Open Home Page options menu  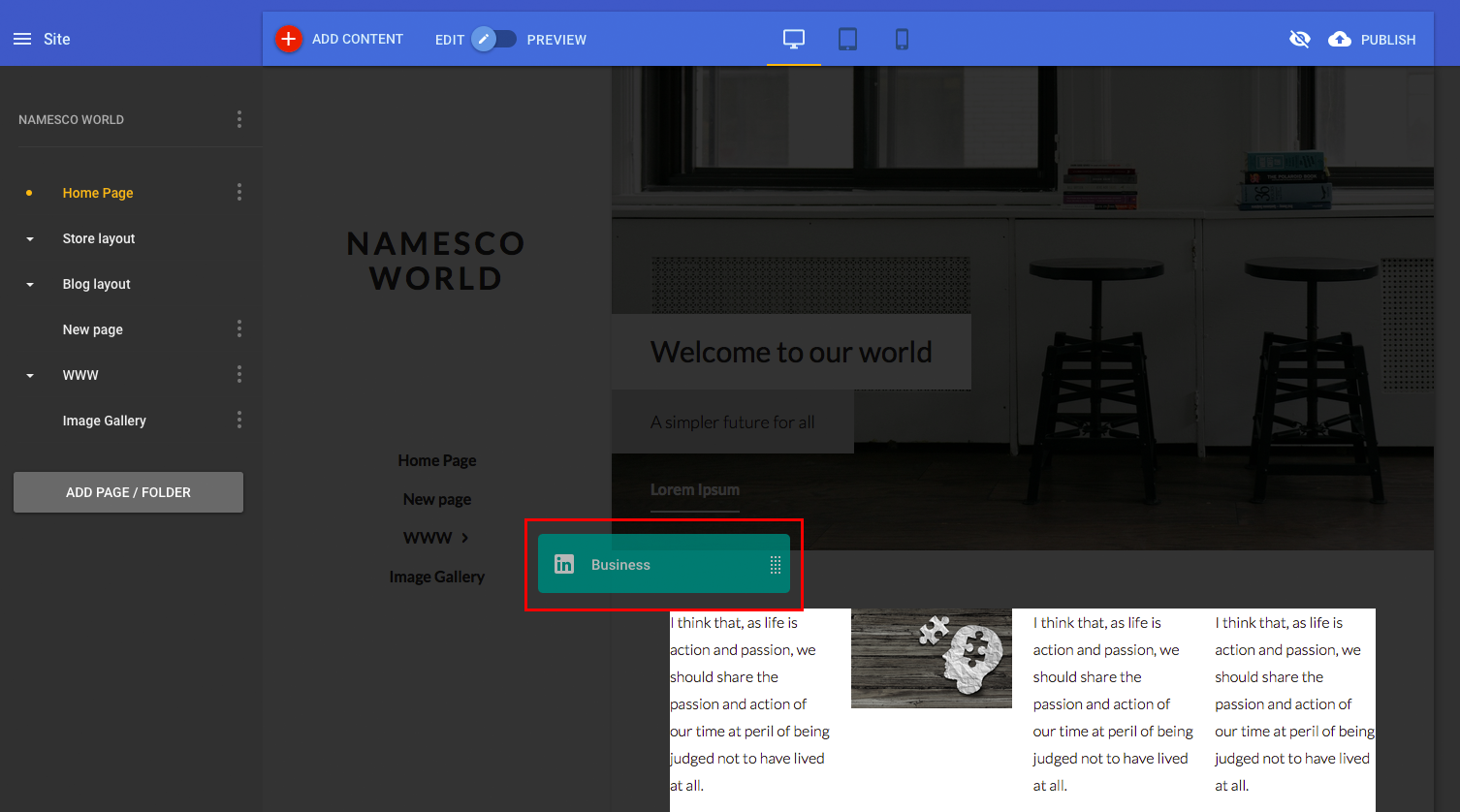pyautogui.click(x=239, y=192)
